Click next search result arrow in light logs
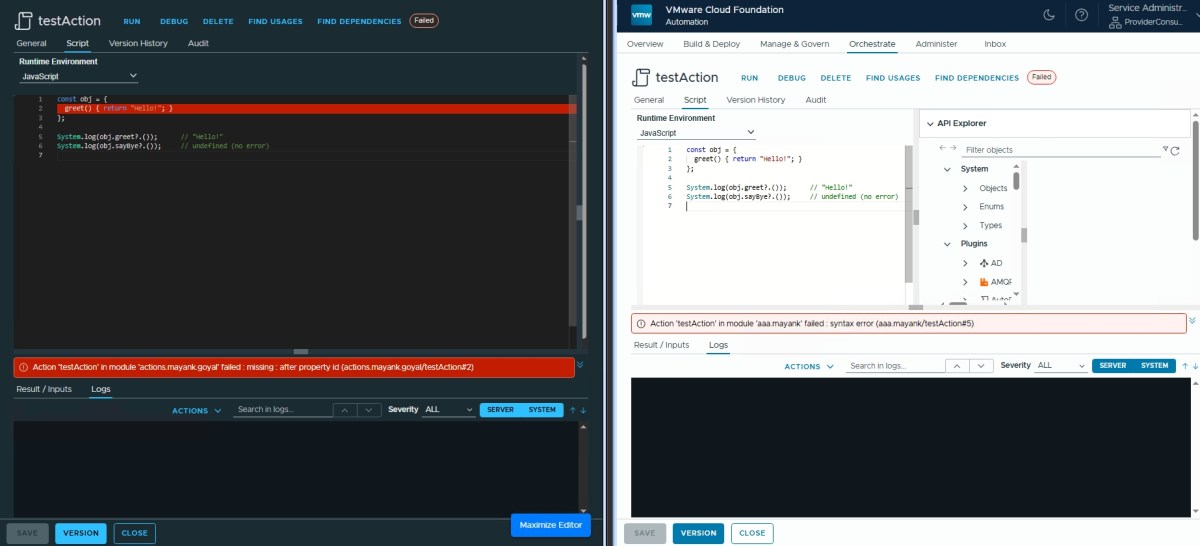Screen dimensions: 1200x546 click(982, 366)
